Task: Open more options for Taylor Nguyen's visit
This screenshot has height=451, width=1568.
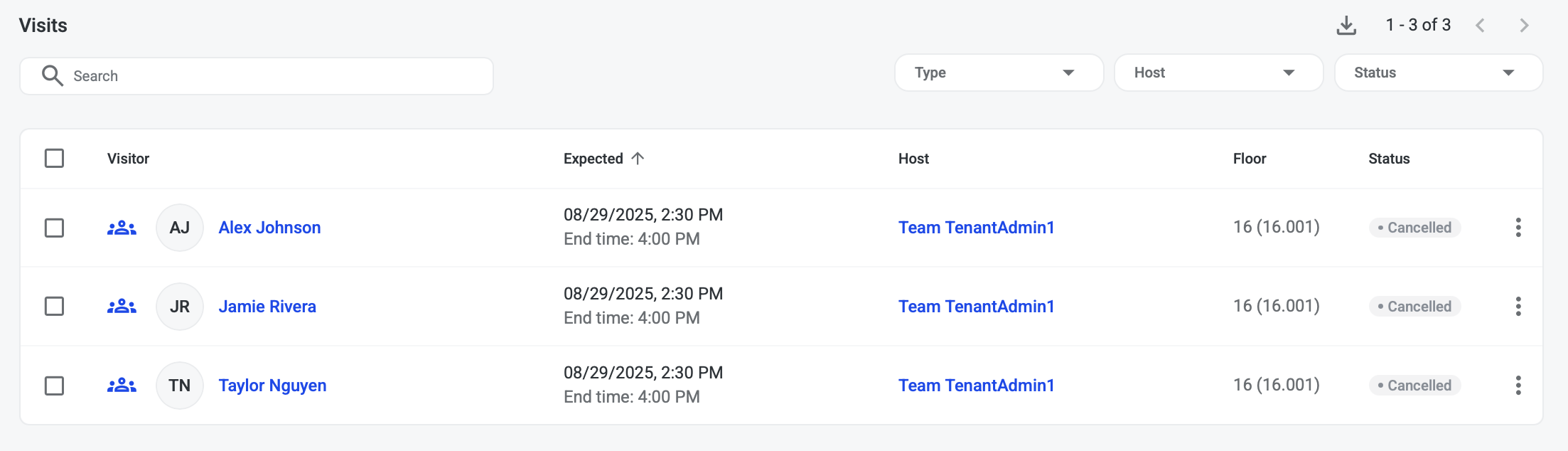Action: click(x=1518, y=386)
